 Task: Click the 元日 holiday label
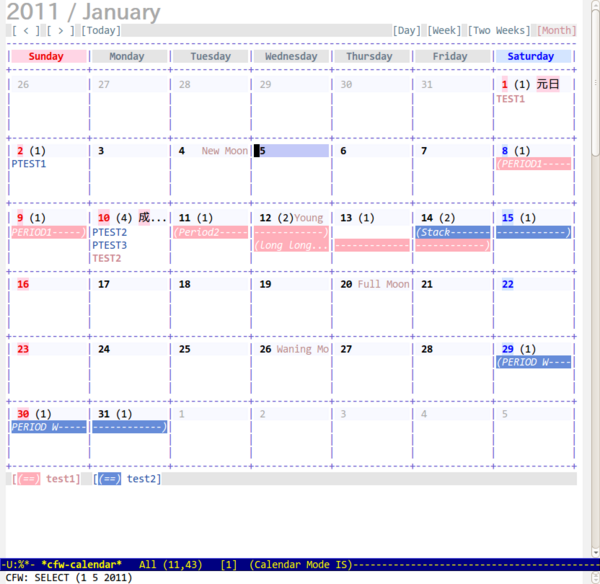[x=548, y=84]
